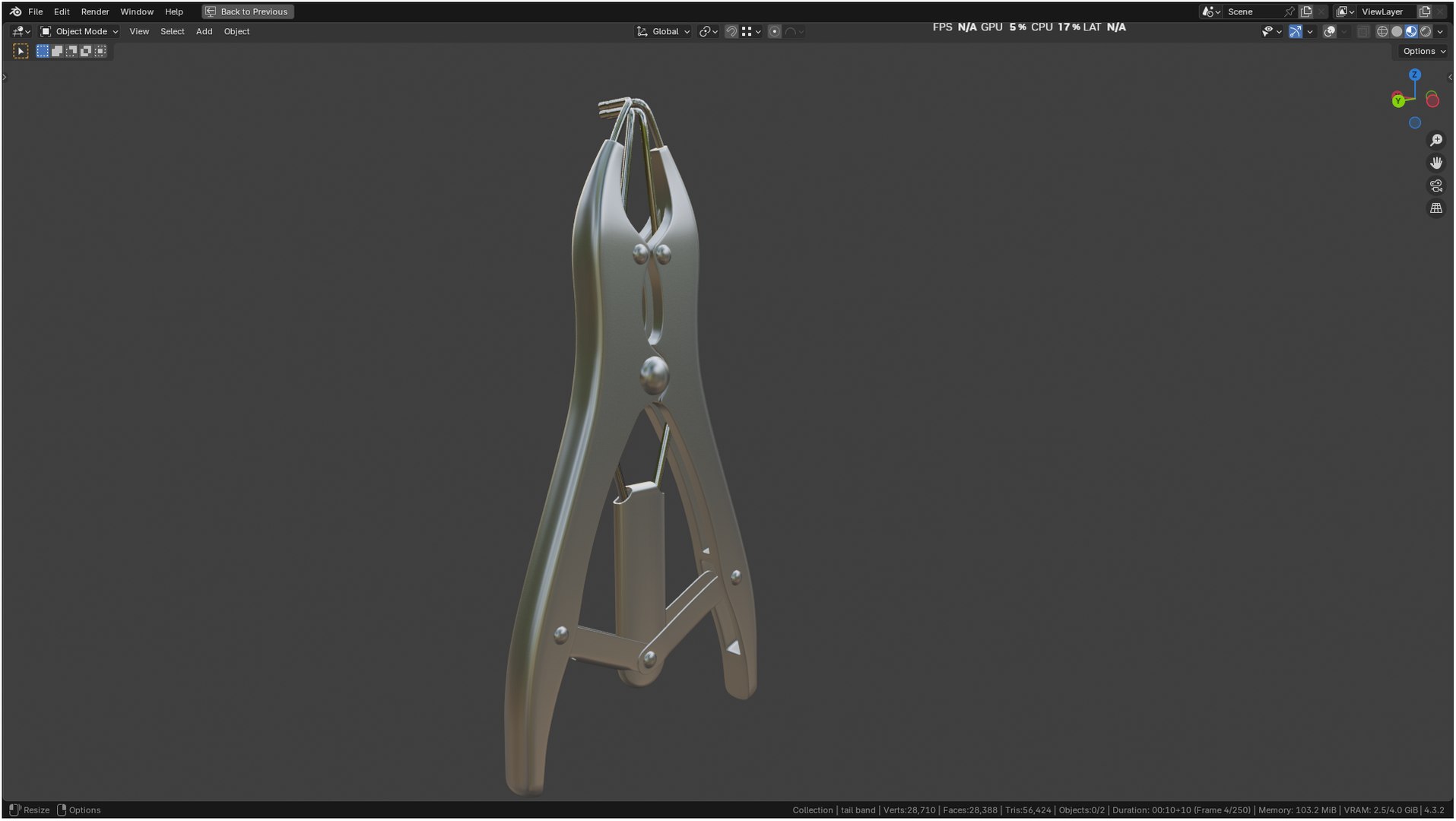Viewport: 1456px width, 821px height.
Task: Open the Help menu
Action: click(174, 11)
